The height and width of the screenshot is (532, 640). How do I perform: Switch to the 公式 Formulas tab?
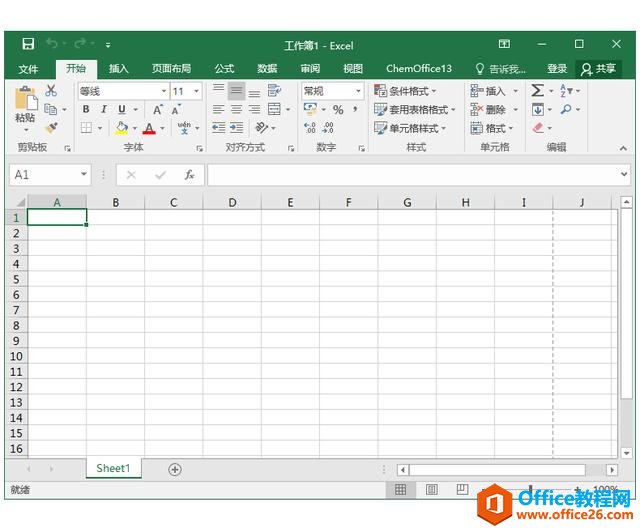point(224,69)
